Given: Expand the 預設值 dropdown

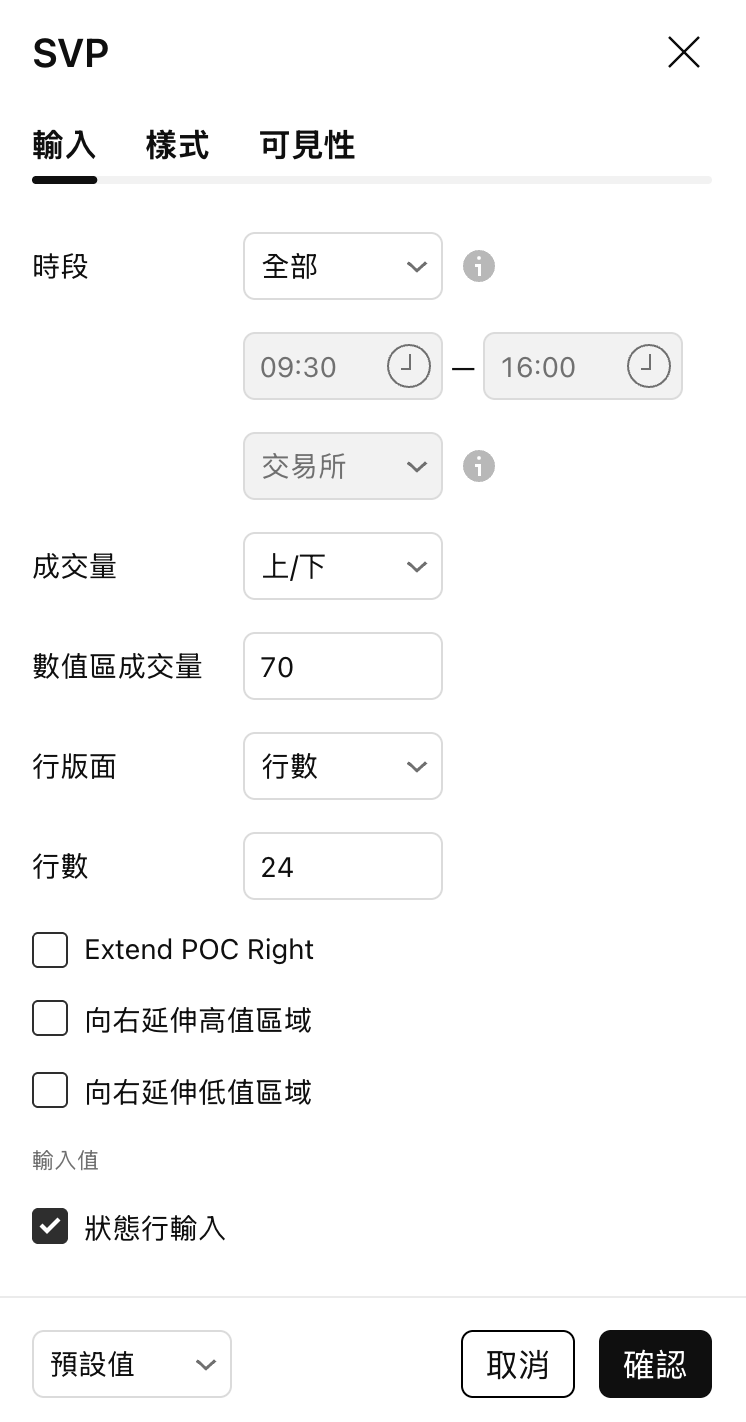Looking at the screenshot, I should 132,1364.
